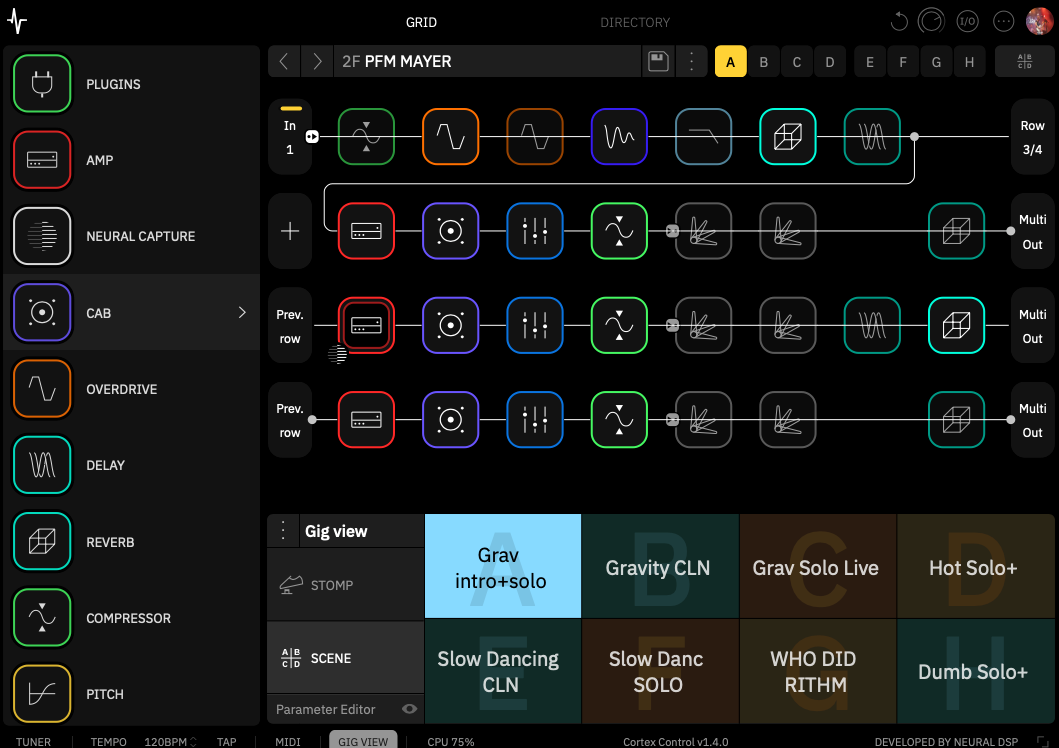The width and height of the screenshot is (1059, 748).
Task: Select scene B in the top bar
Action: [x=764, y=62]
